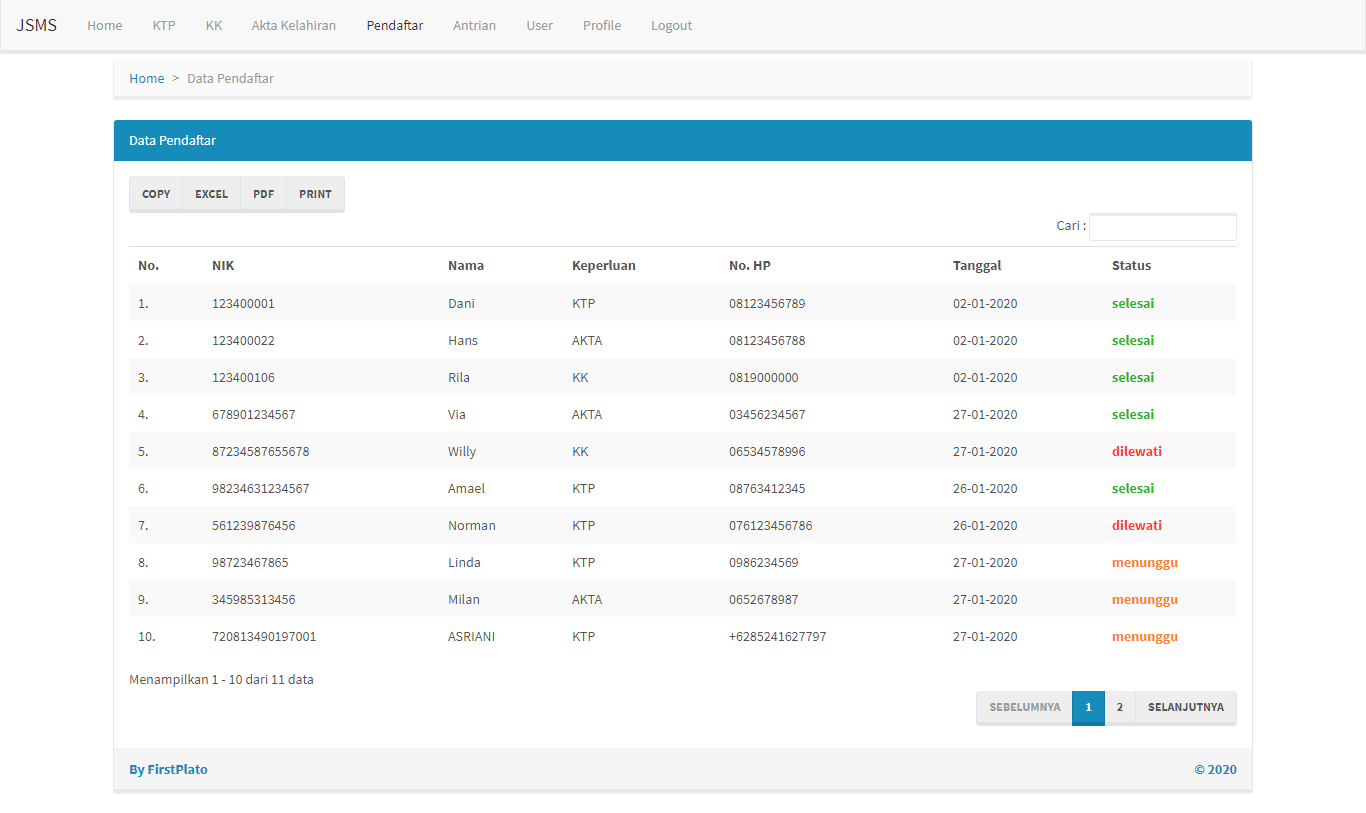Sort by the No. HP column header
1366x813 pixels.
click(750, 265)
